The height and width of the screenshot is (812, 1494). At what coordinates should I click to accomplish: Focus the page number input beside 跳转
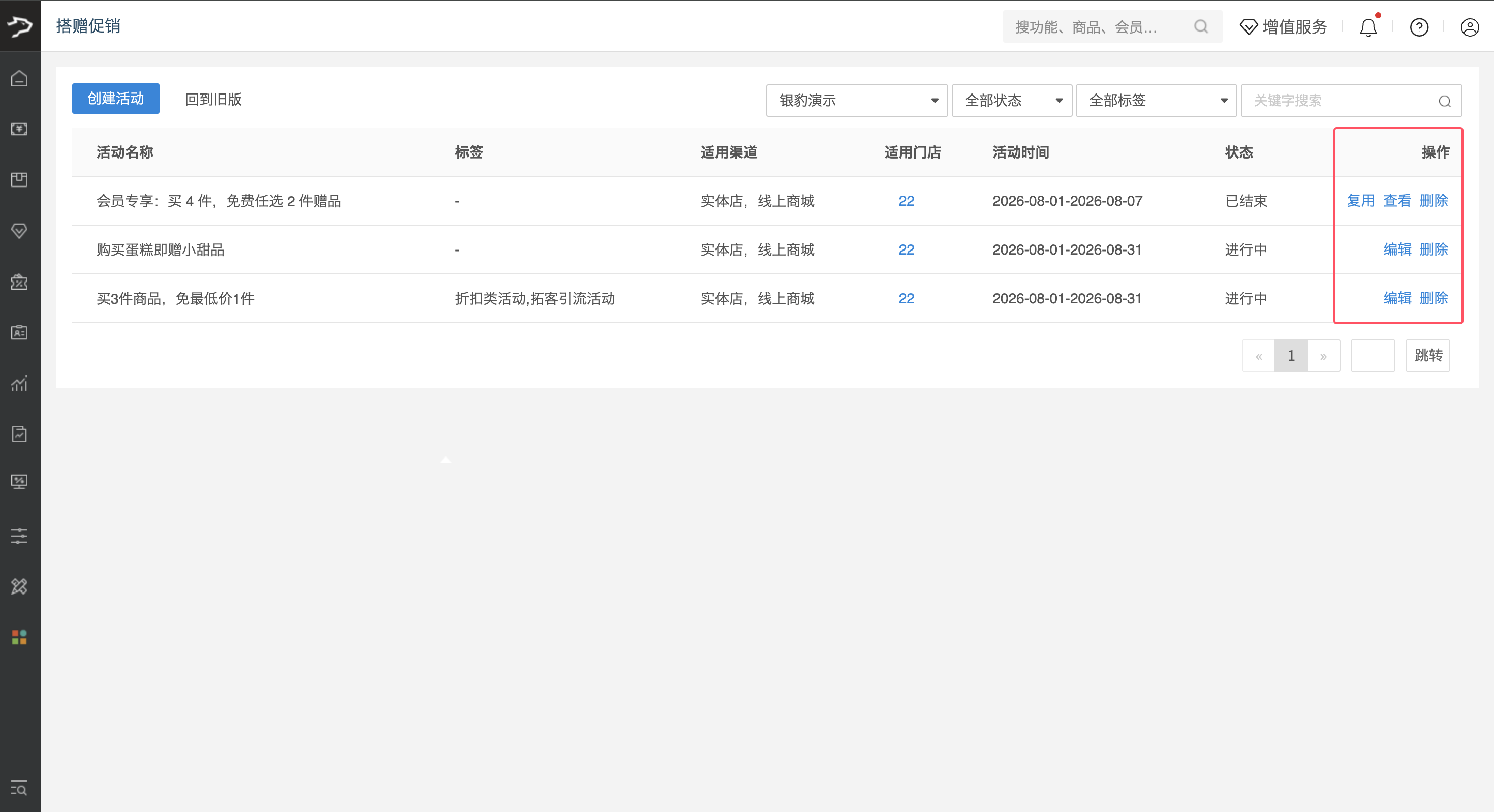click(1373, 356)
